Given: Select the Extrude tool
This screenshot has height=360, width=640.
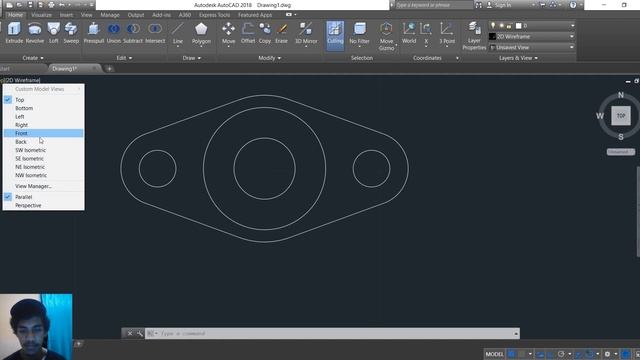Looking at the screenshot, I should tap(14, 33).
